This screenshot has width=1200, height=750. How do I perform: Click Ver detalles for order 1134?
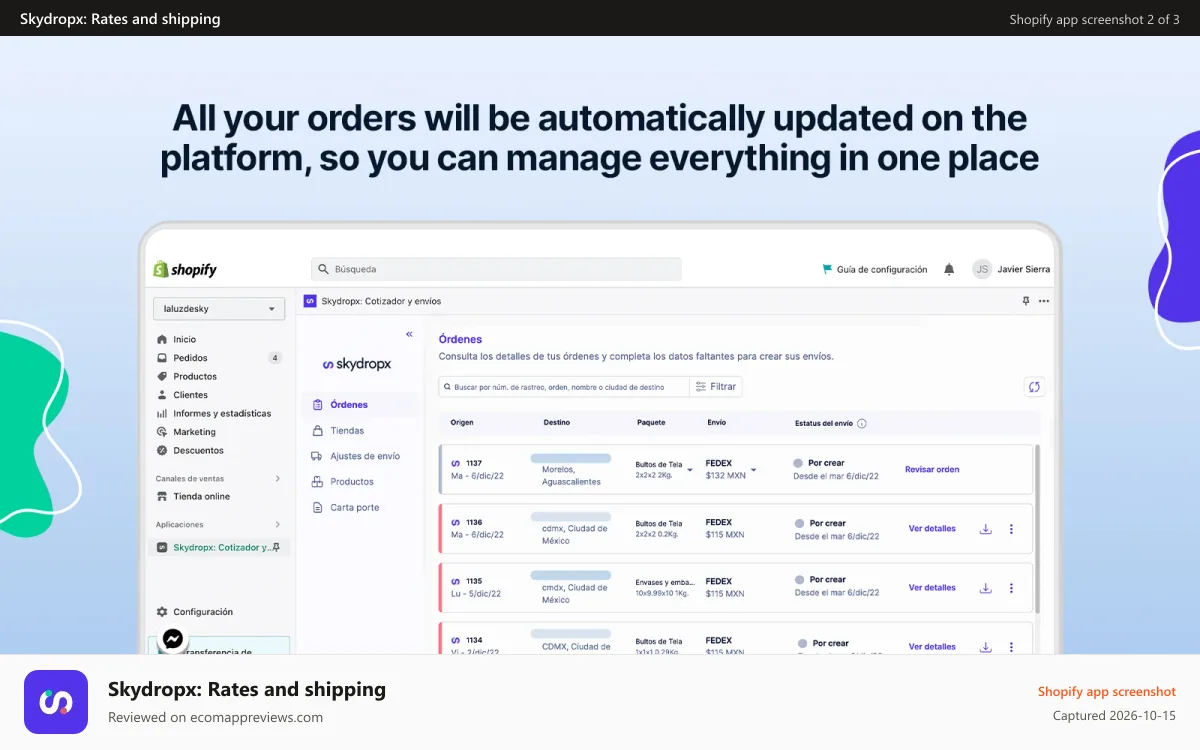point(932,647)
